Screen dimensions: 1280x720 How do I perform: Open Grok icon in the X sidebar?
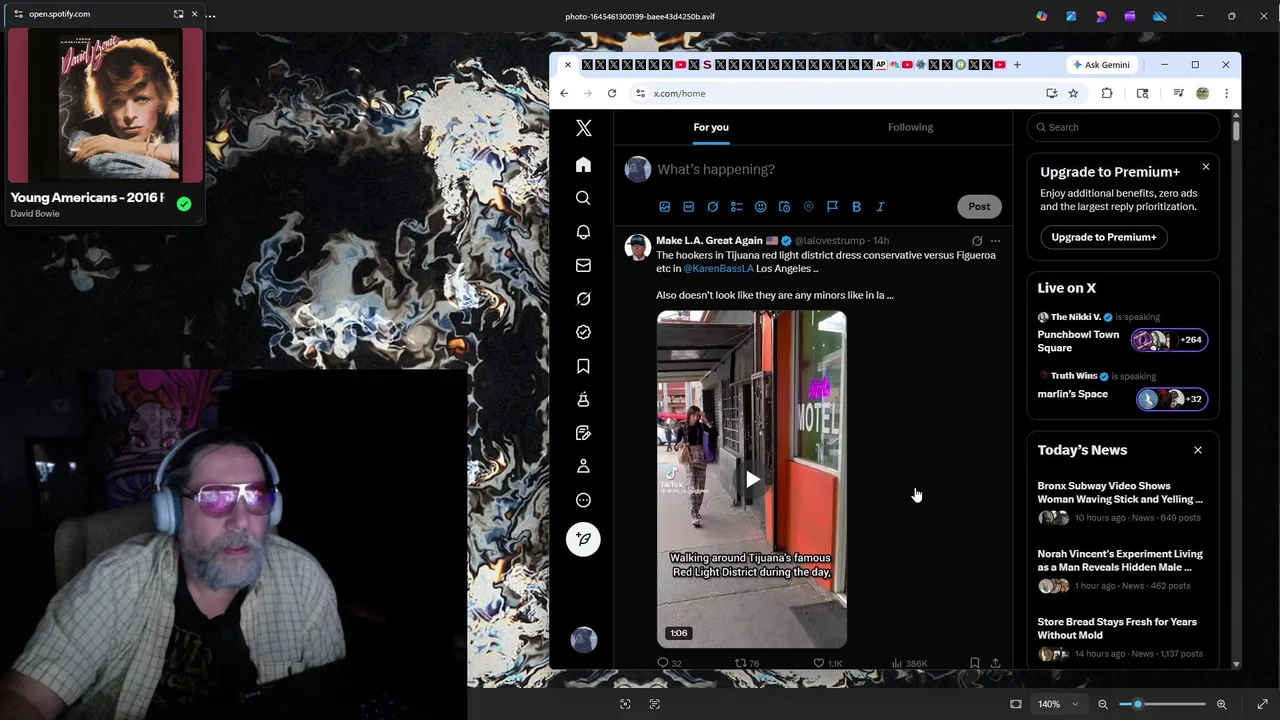(x=583, y=299)
